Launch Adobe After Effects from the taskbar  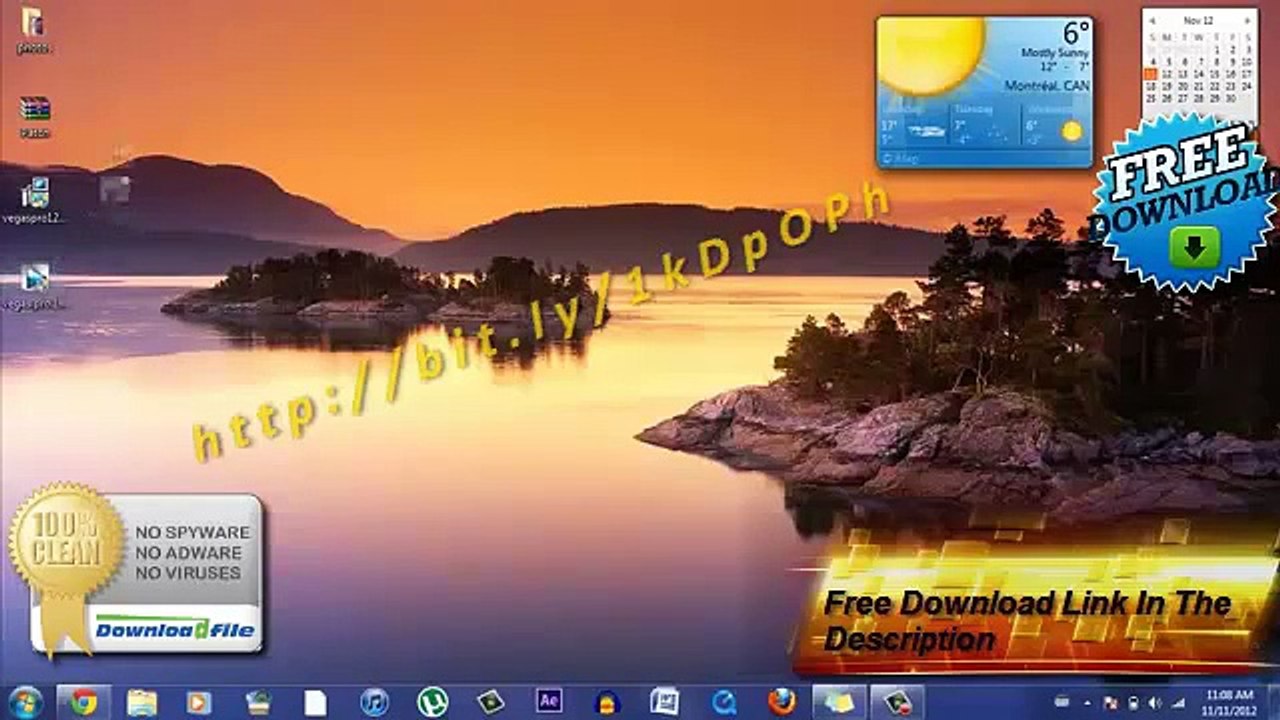tap(549, 702)
